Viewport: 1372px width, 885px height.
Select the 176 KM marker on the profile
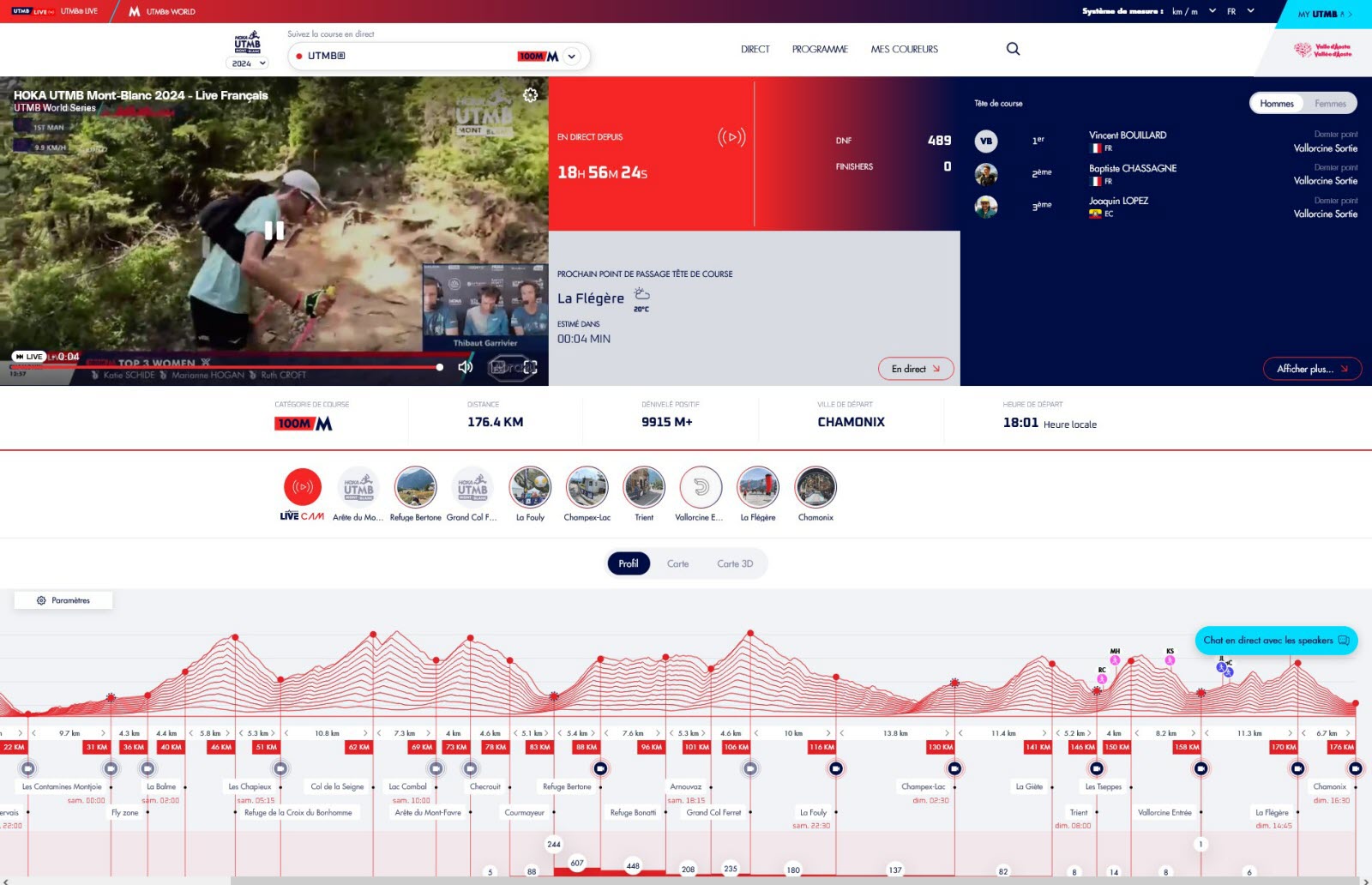point(1341,747)
